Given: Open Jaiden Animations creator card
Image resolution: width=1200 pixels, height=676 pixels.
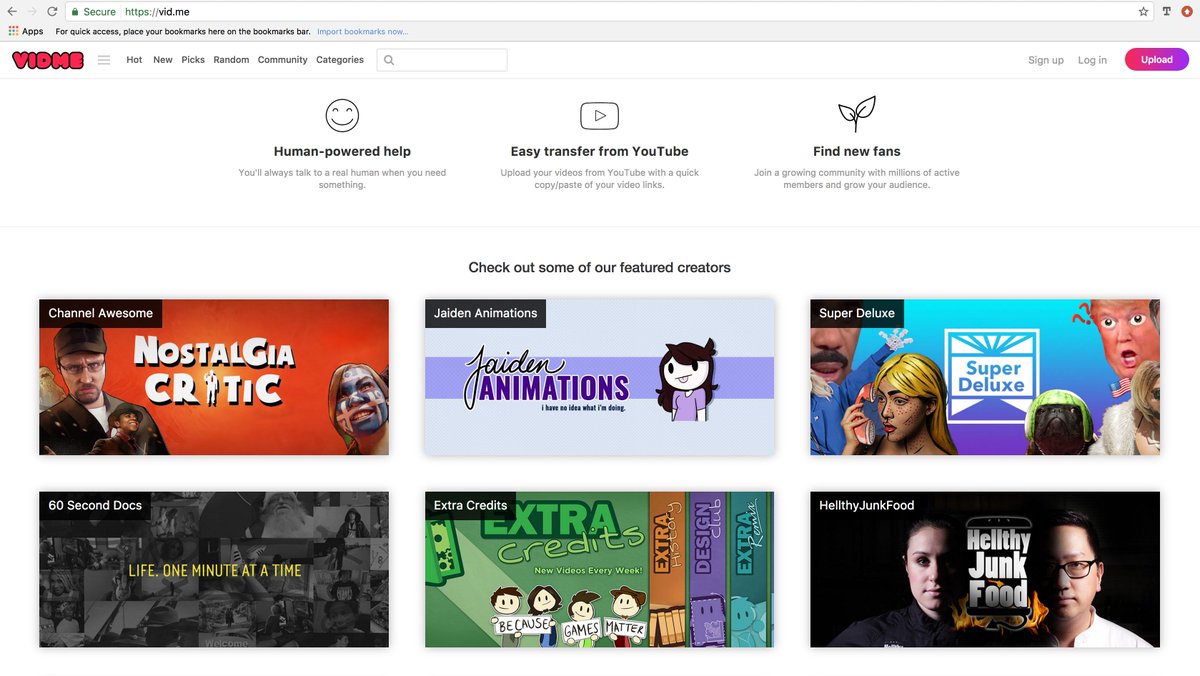Looking at the screenshot, I should click(600, 377).
